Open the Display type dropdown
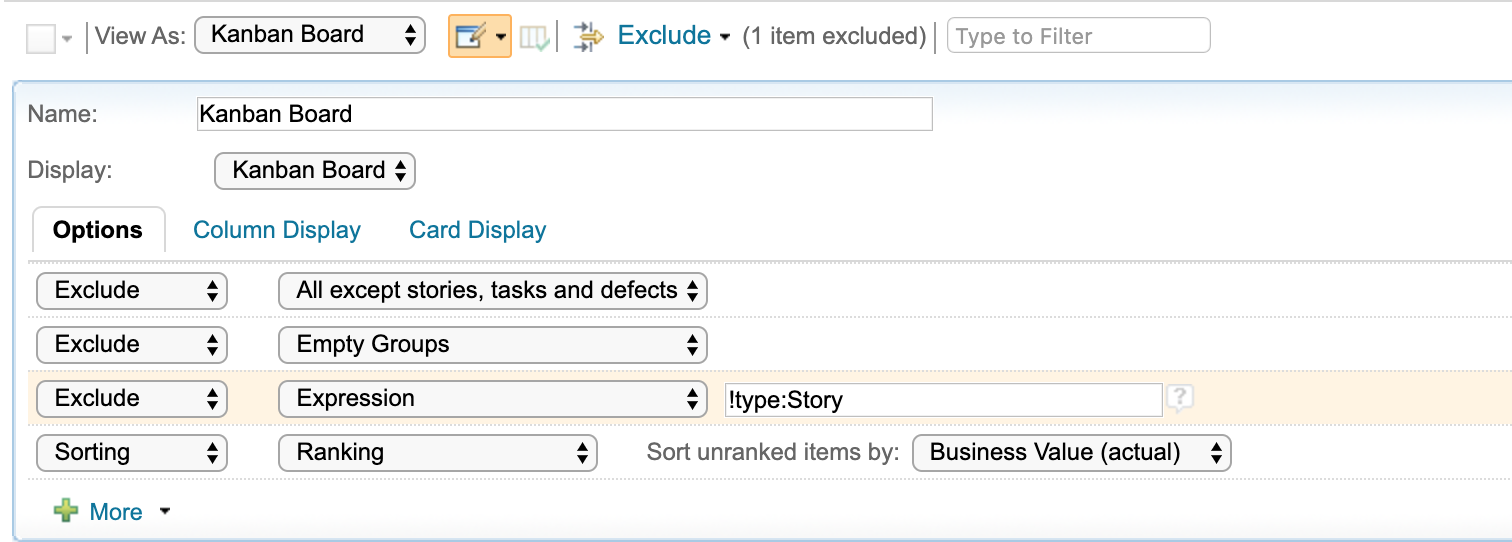The image size is (1512, 542). pyautogui.click(x=315, y=171)
